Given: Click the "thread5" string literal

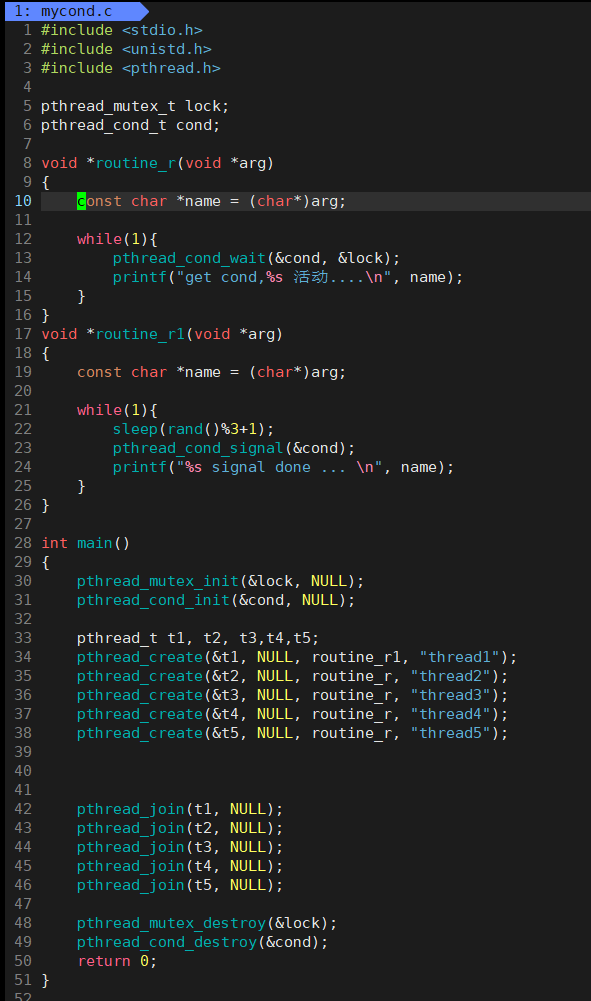Looking at the screenshot, I should point(451,733).
